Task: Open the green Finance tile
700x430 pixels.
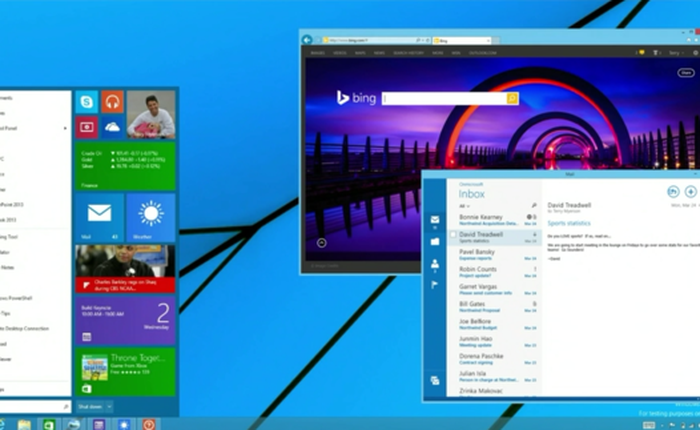Action: tap(125, 166)
